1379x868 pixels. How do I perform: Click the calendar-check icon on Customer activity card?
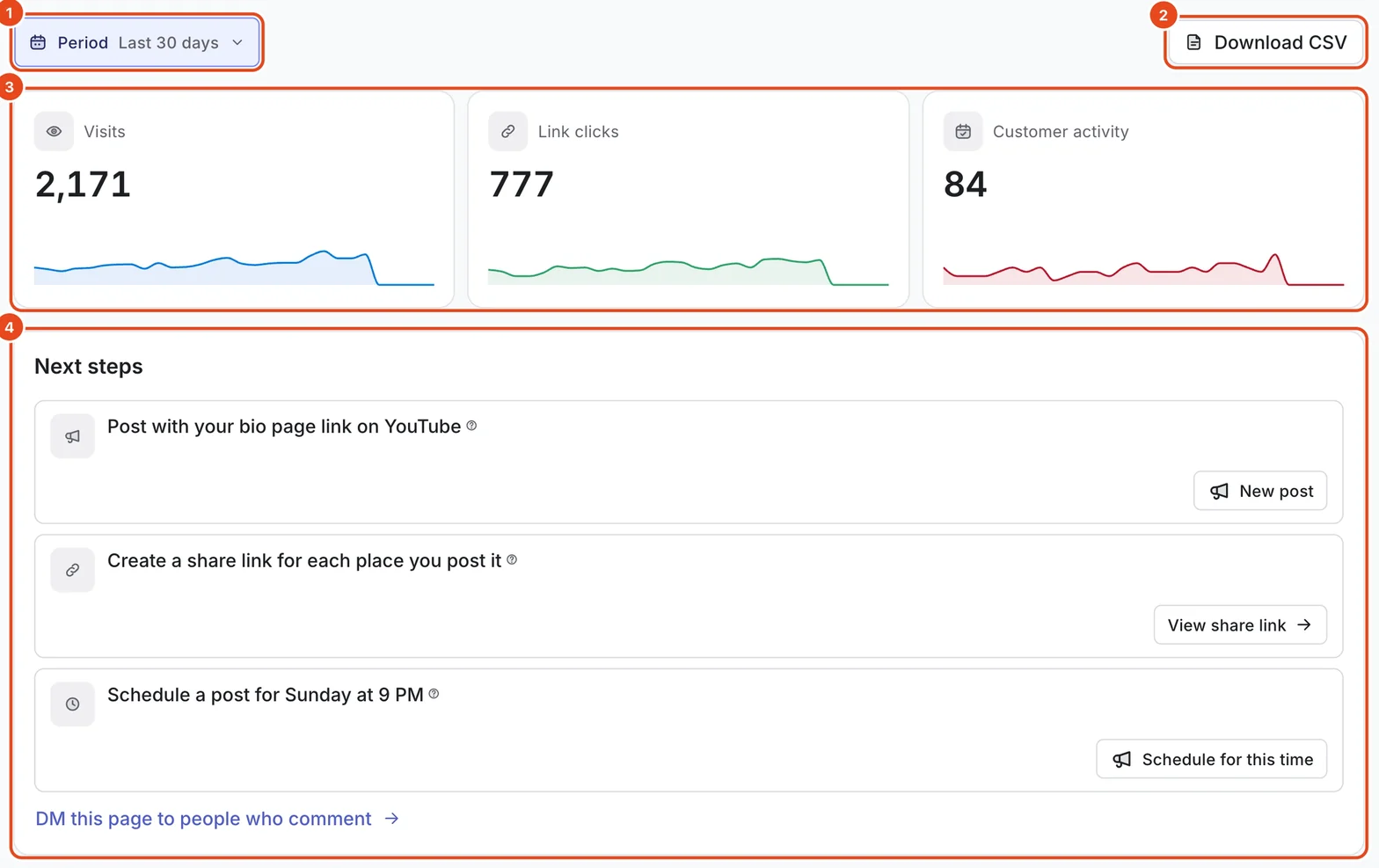pyautogui.click(x=963, y=131)
